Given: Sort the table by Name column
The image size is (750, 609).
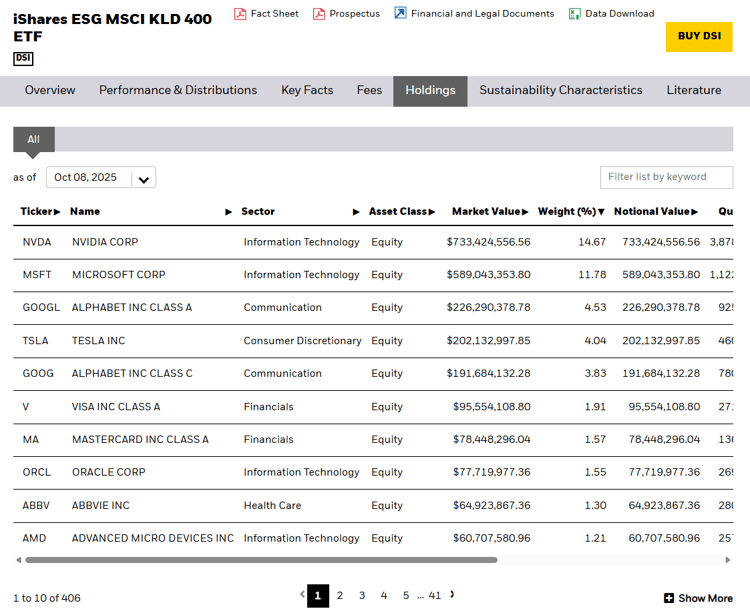Looking at the screenshot, I should [151, 211].
